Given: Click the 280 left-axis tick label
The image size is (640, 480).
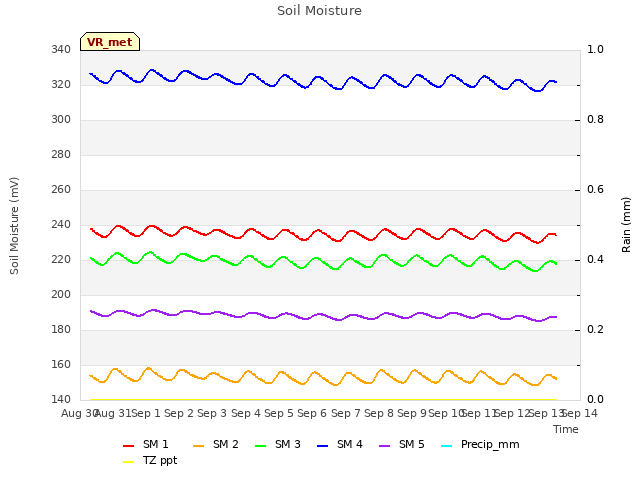Looking at the screenshot, I should pyautogui.click(x=61, y=155).
